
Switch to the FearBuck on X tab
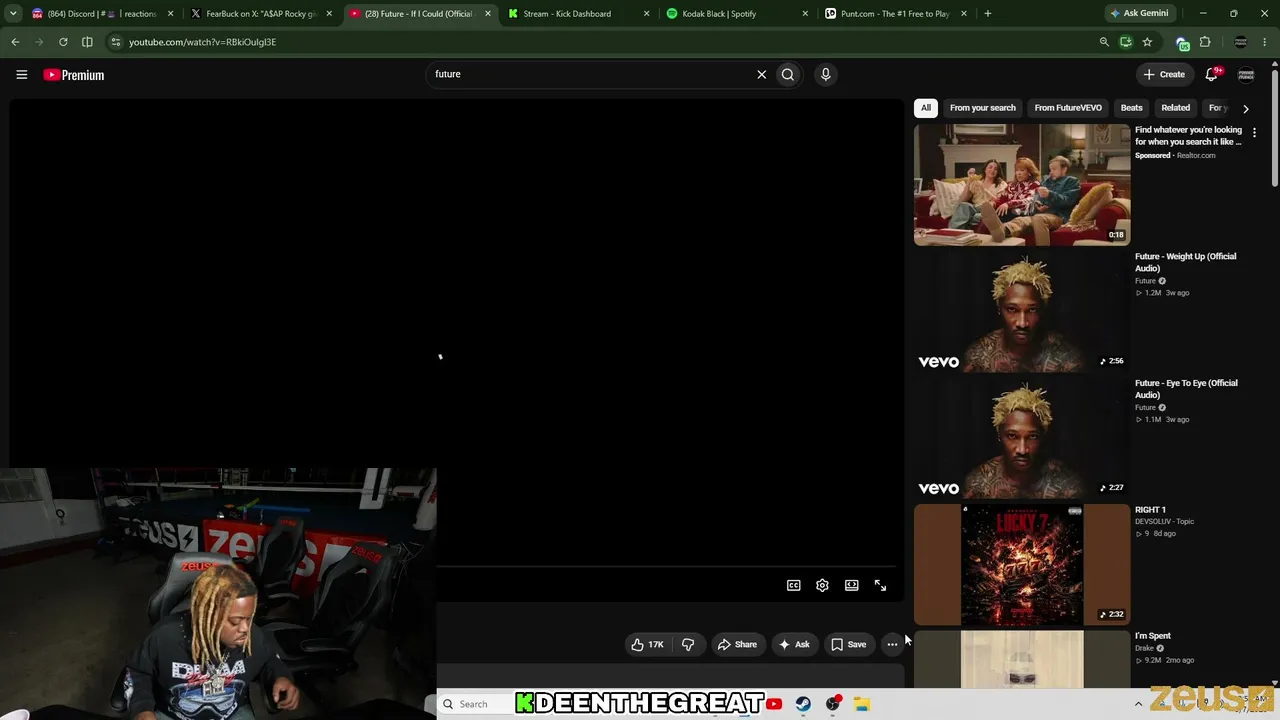[x=260, y=14]
